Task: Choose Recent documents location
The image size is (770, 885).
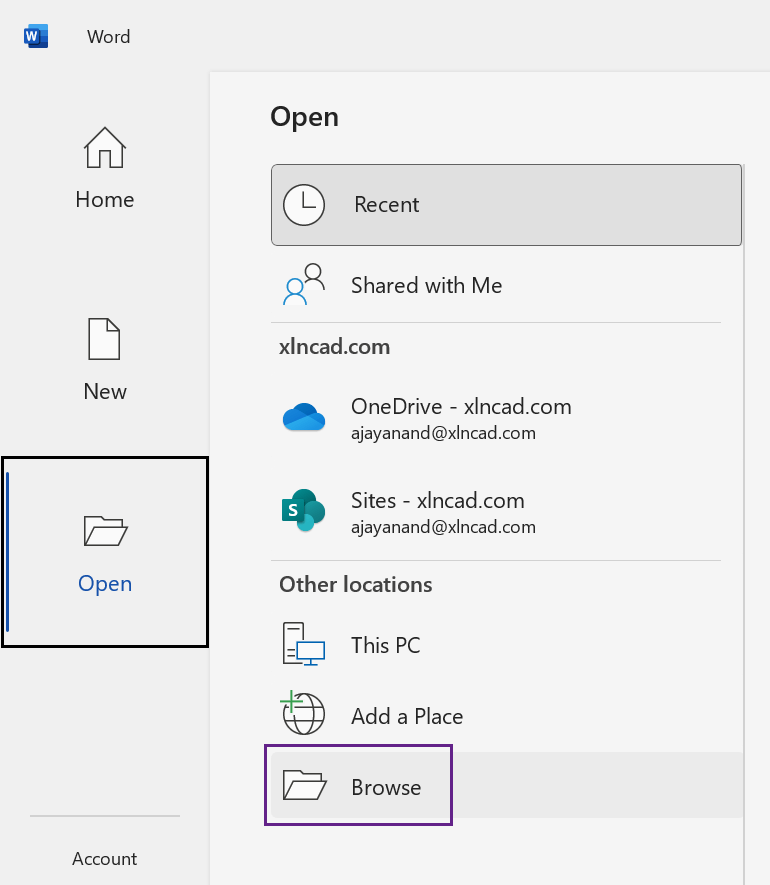Action: point(506,205)
